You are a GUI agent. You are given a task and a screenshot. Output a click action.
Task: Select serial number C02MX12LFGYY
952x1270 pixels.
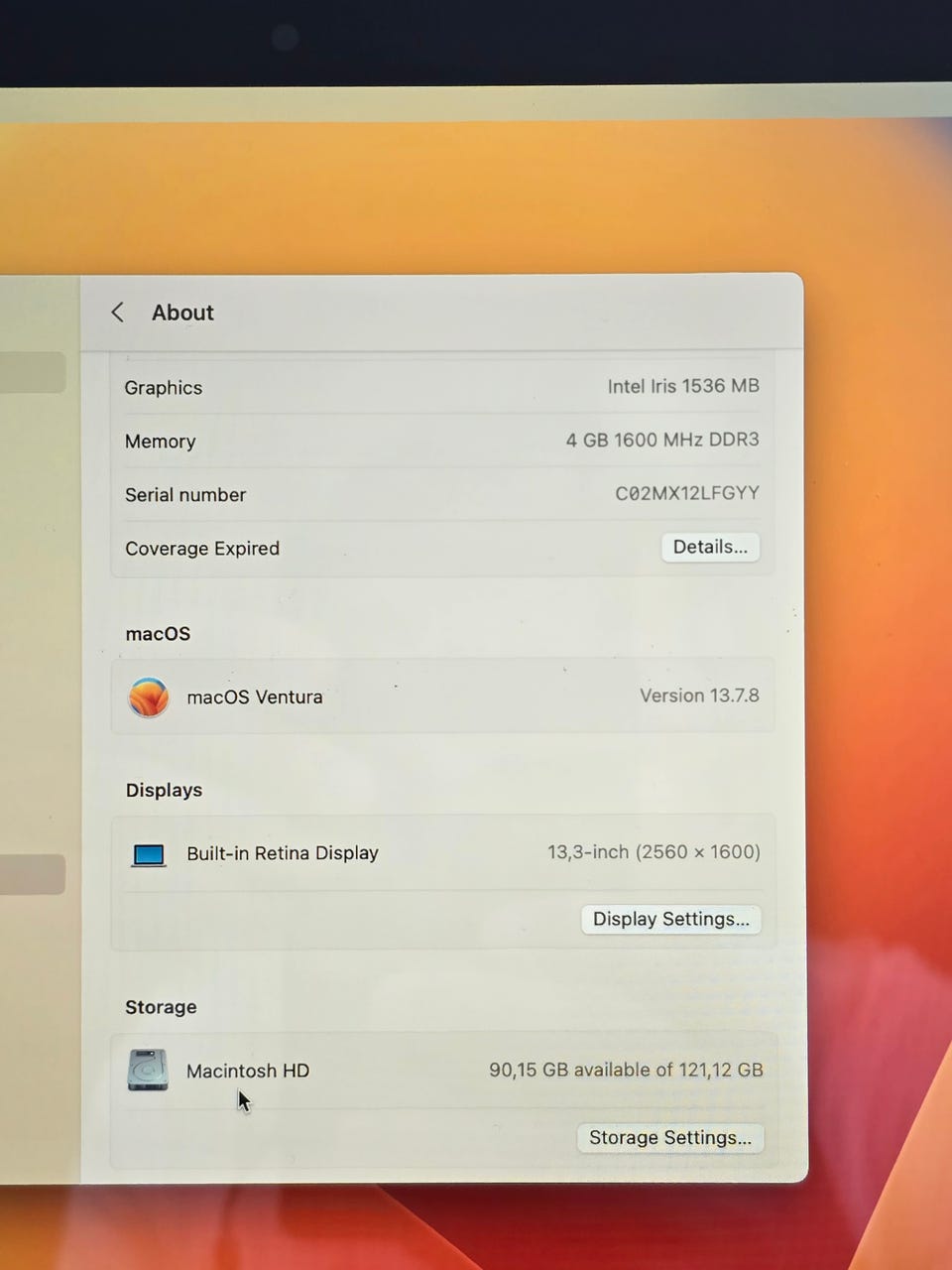click(687, 493)
